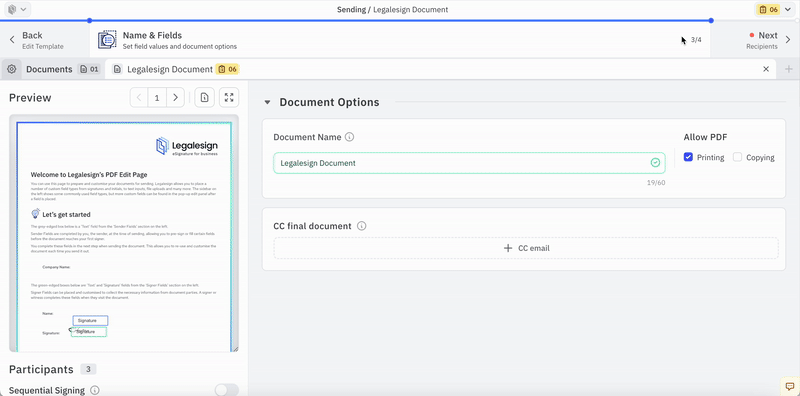This screenshot has height=396, width=800.
Task: Click the Legalesign logo in preview
Action: 187,146
